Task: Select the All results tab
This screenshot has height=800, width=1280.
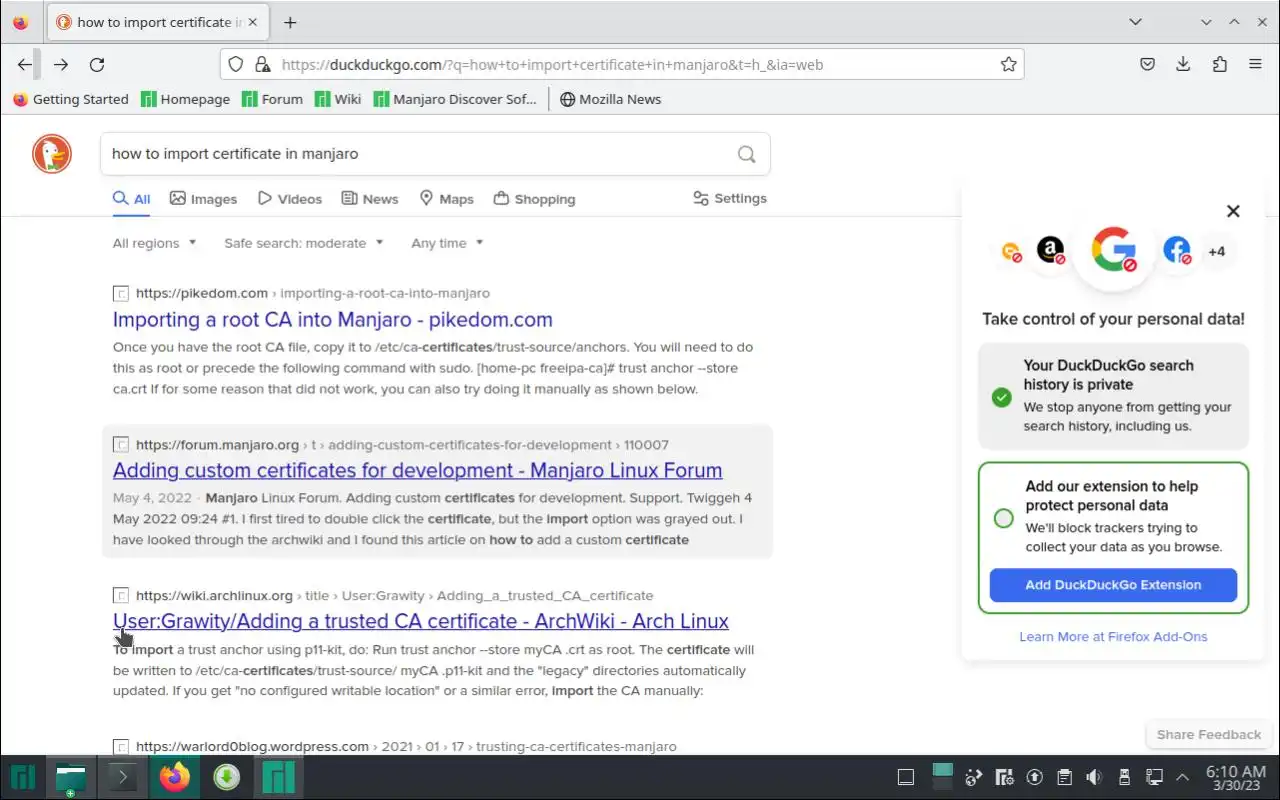Action: point(131,199)
